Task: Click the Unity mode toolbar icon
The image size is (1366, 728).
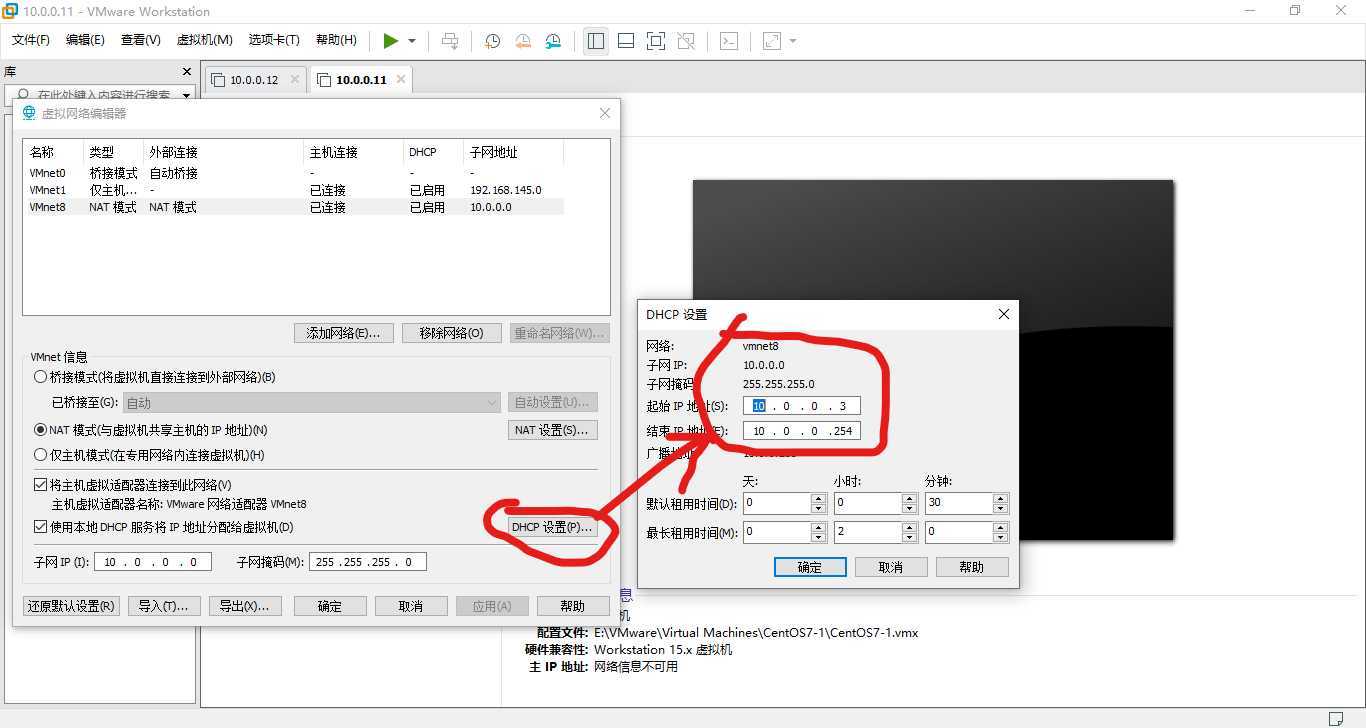Action: click(686, 41)
